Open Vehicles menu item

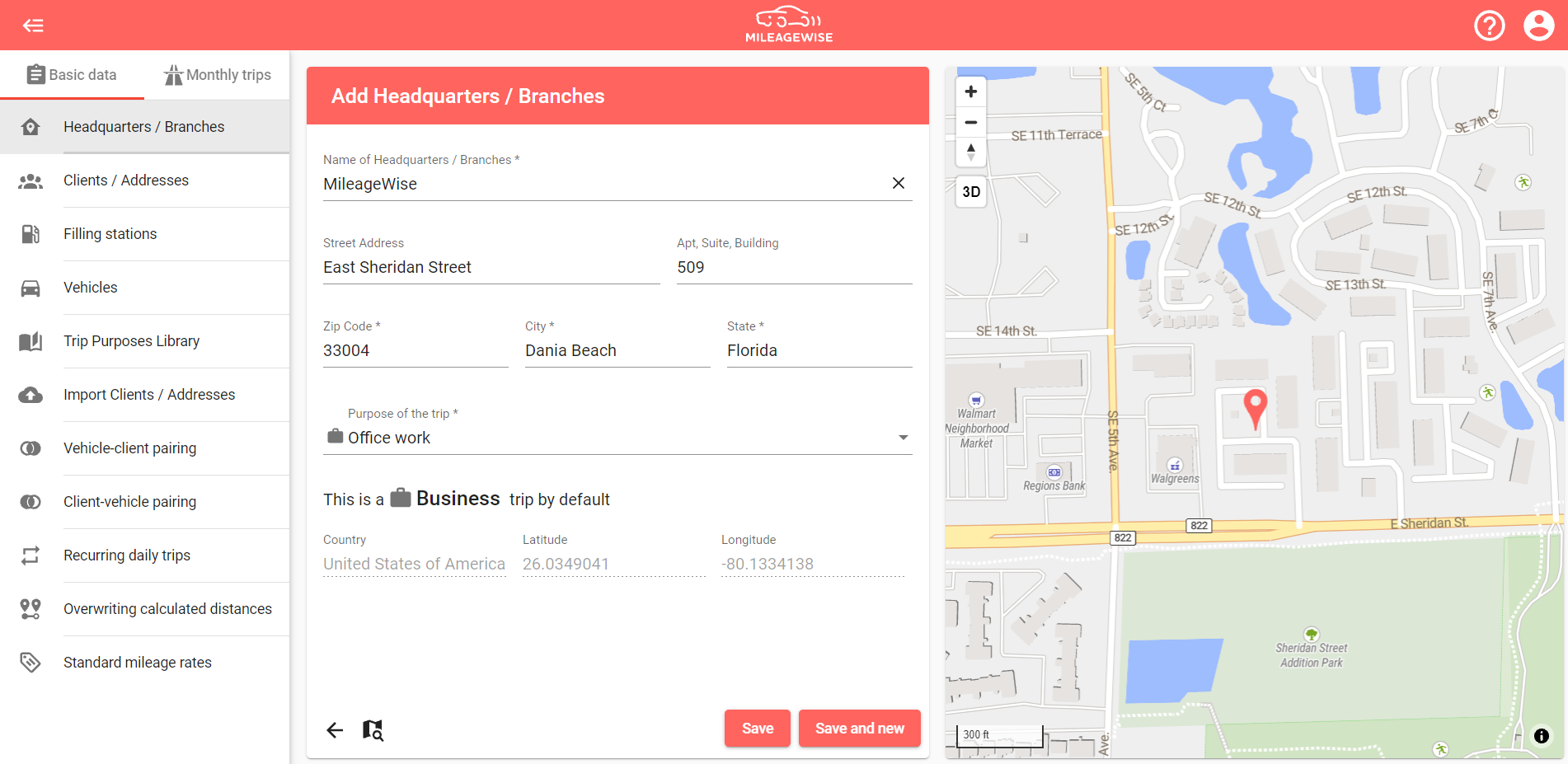[x=144, y=288]
